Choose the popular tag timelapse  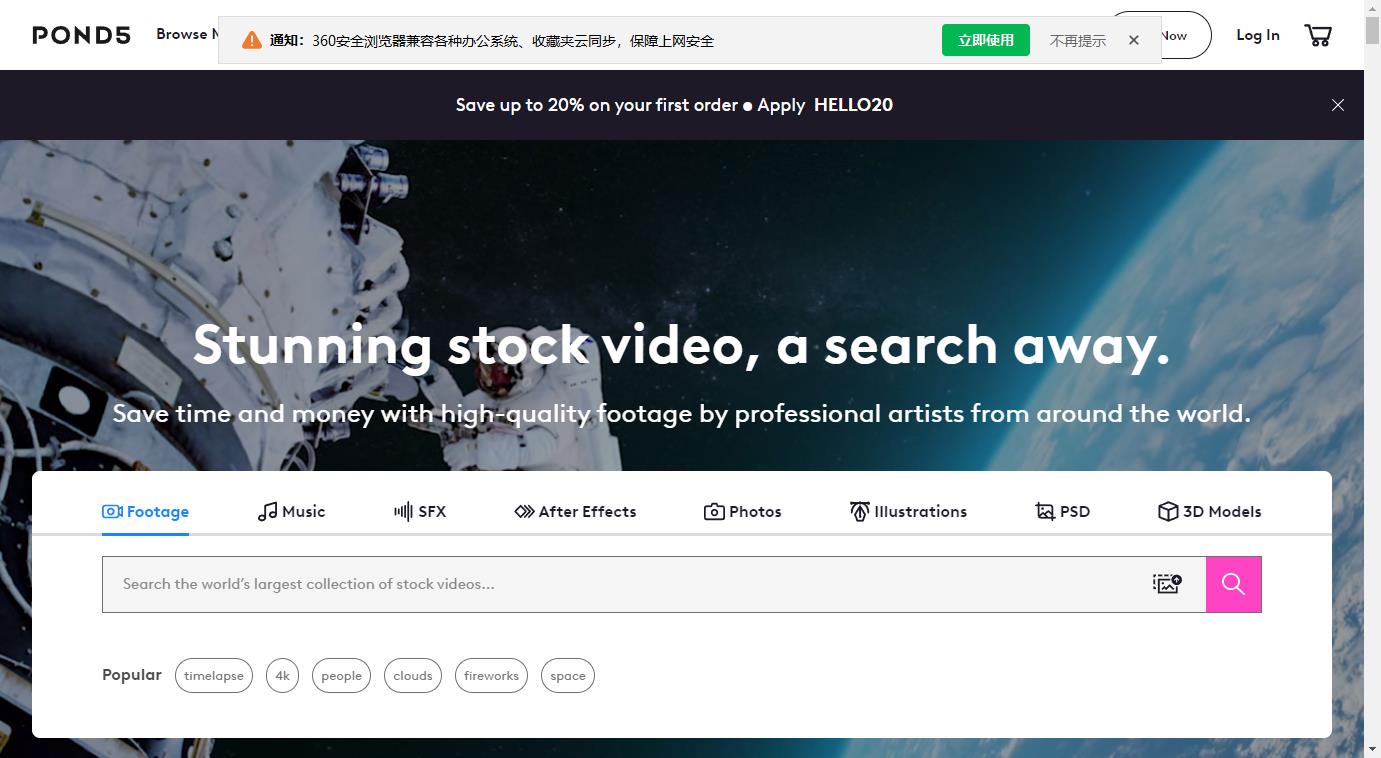tap(214, 676)
